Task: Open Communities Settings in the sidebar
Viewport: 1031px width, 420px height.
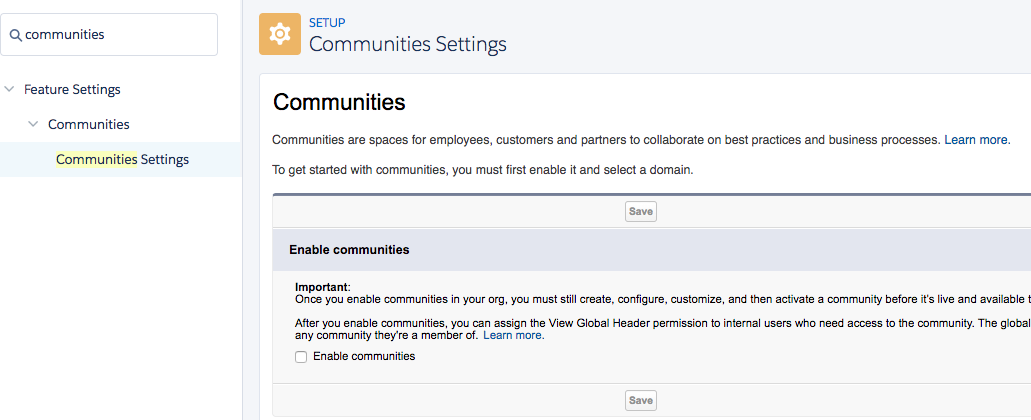Action: (122, 159)
